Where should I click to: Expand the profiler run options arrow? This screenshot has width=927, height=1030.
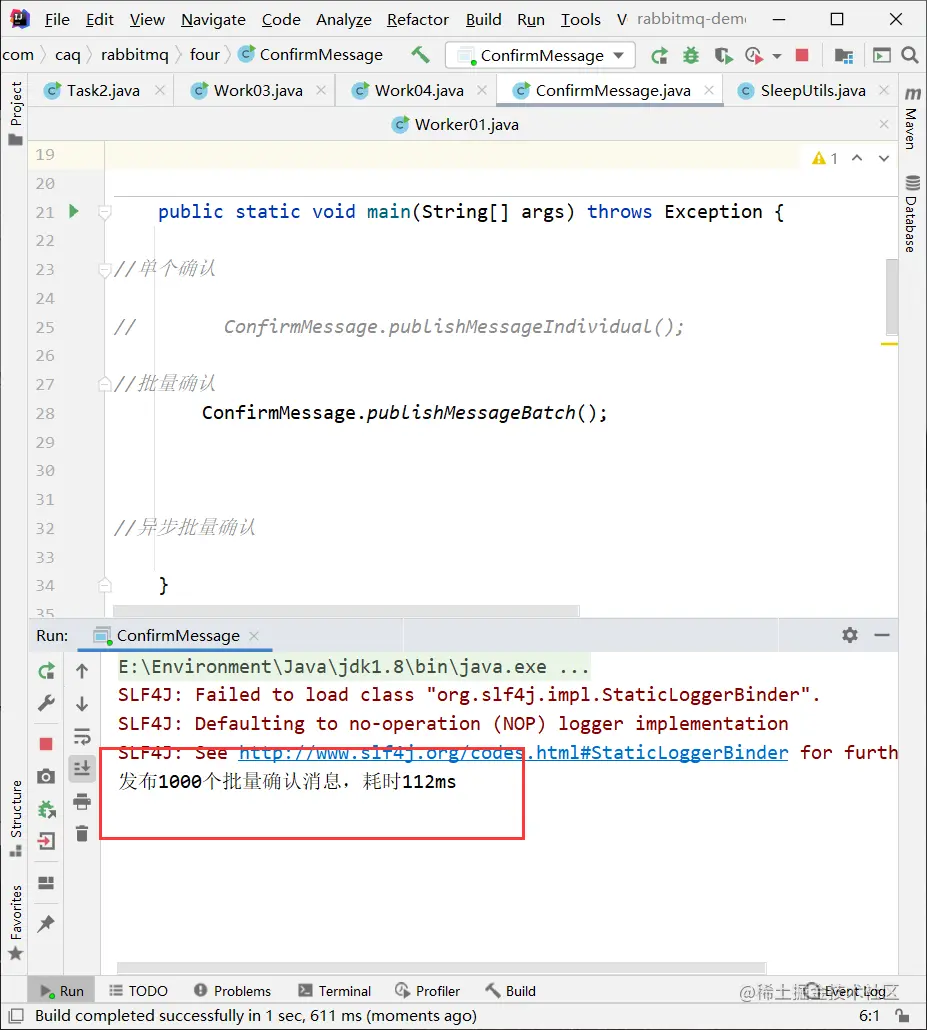pyautogui.click(x=777, y=56)
